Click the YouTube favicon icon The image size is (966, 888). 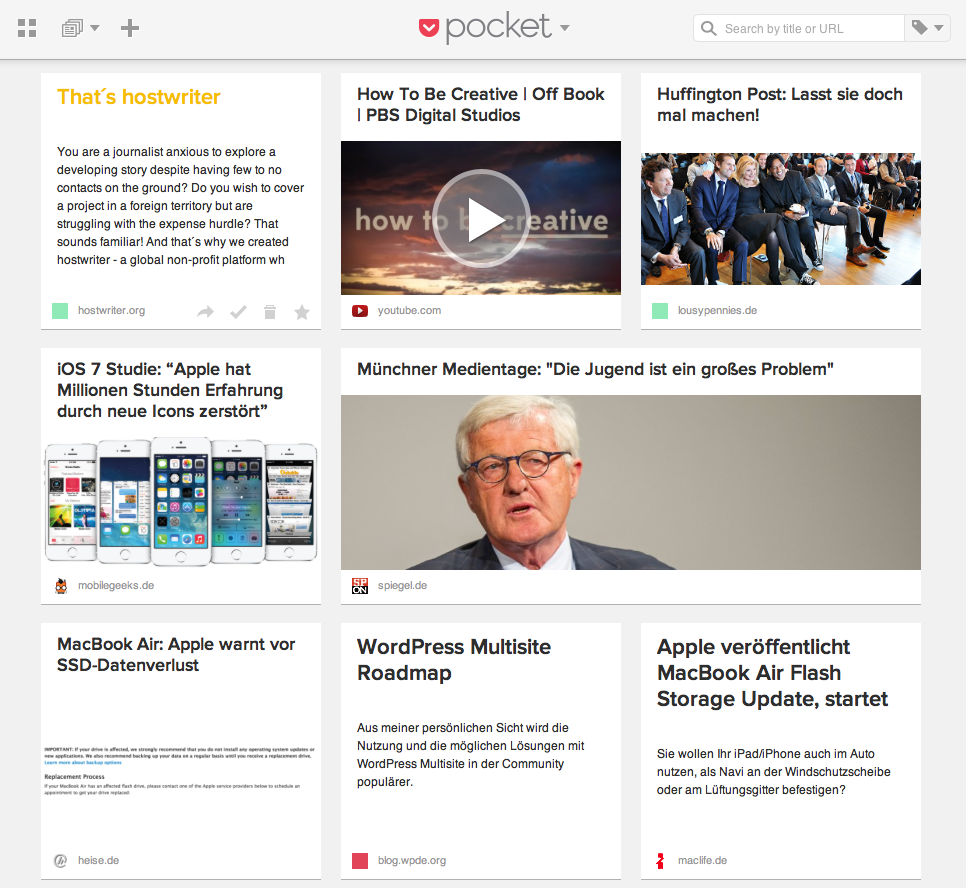(x=360, y=311)
